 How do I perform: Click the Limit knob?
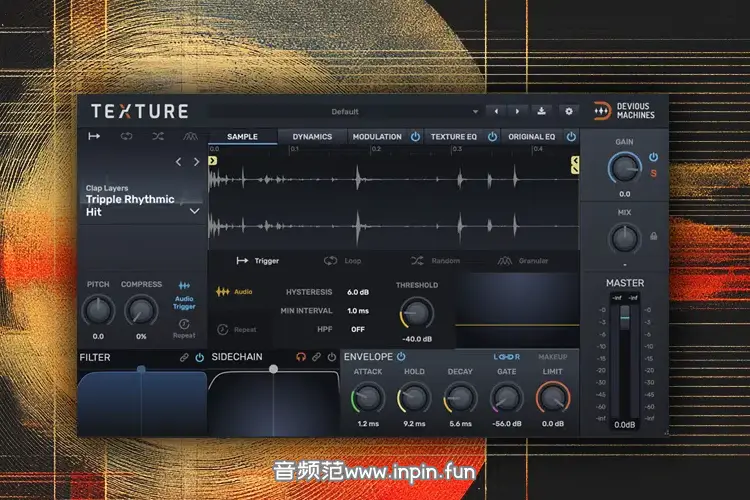pyautogui.click(x=553, y=398)
